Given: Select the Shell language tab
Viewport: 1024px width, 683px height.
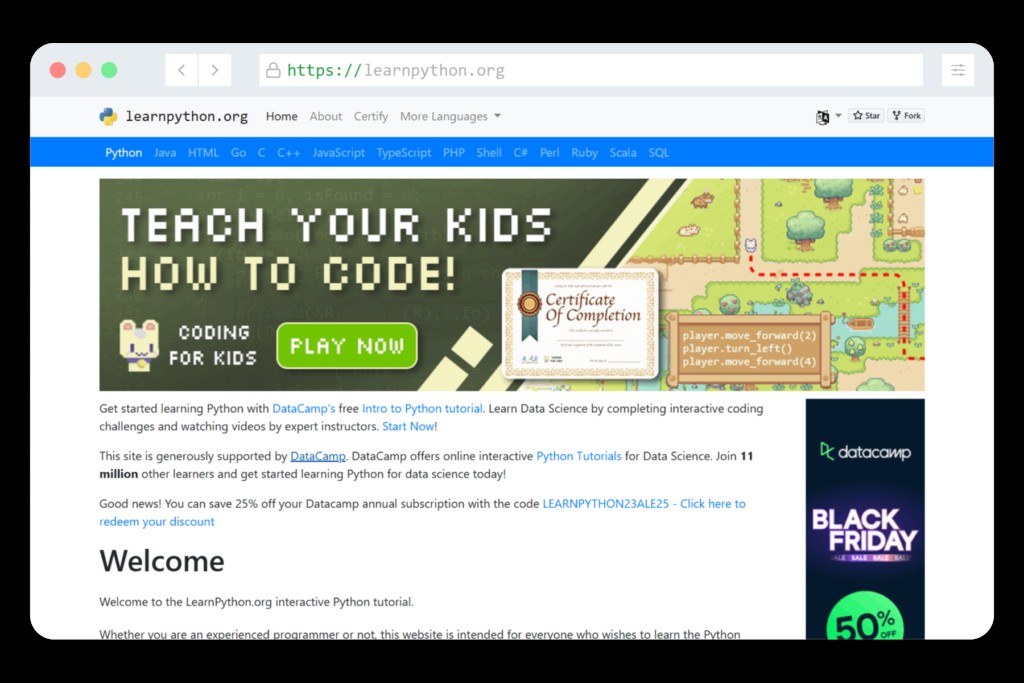Looking at the screenshot, I should [x=489, y=153].
